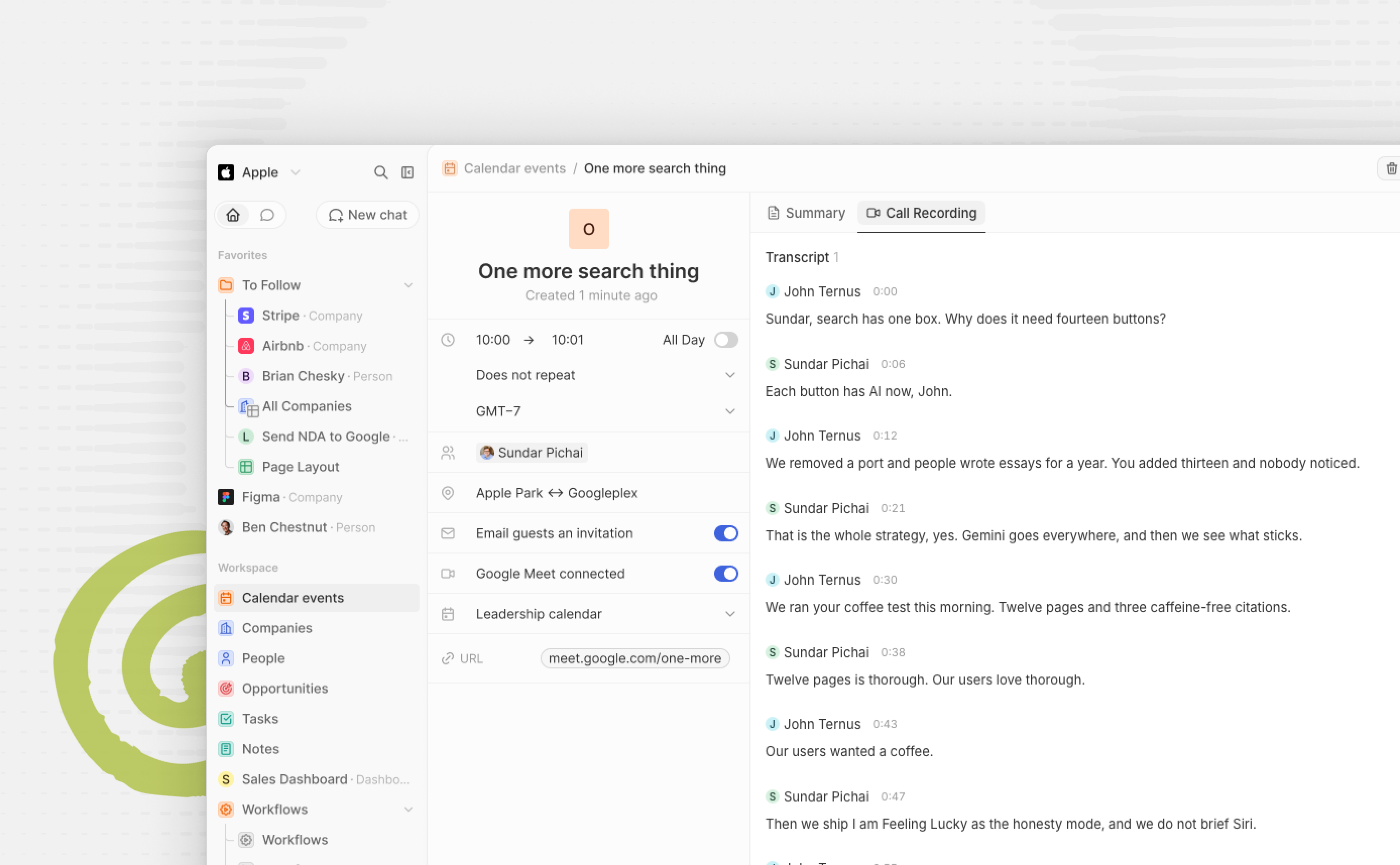Click the Apple workspace logo
1400x865 pixels.
tap(226, 172)
